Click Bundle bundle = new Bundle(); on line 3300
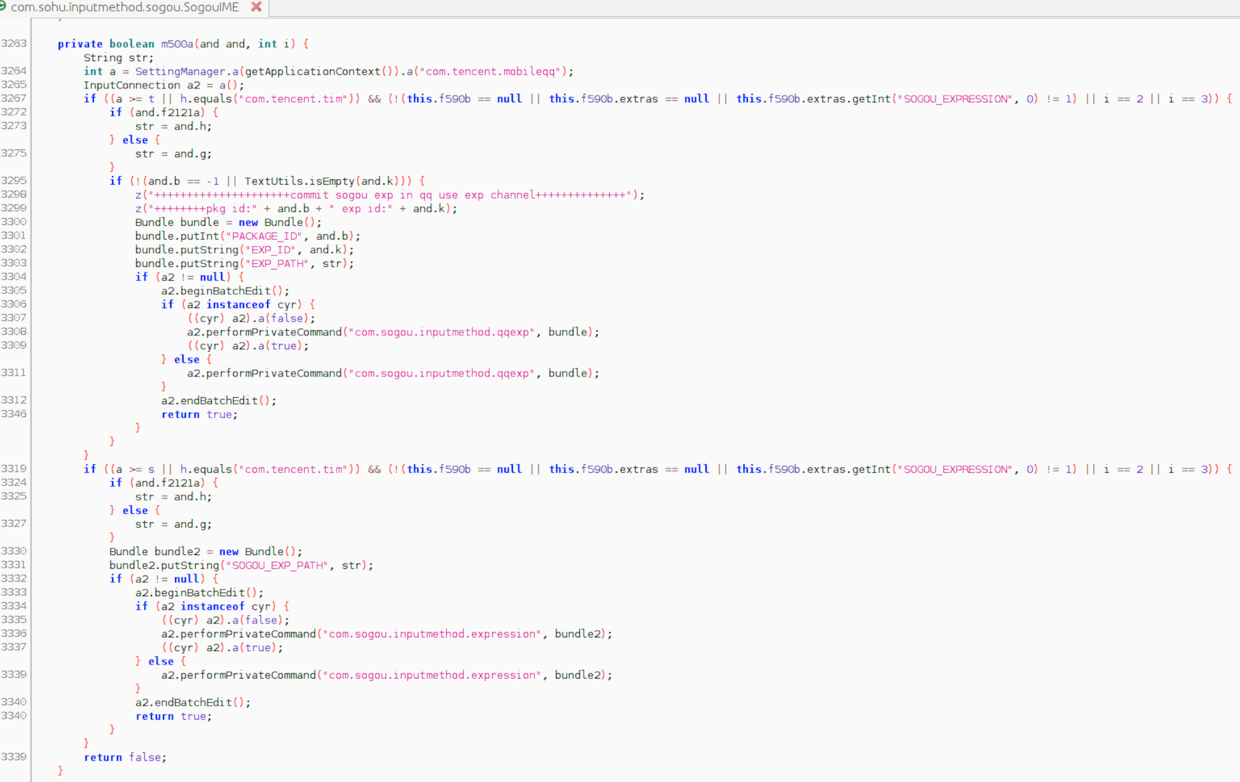This screenshot has height=782, width=1240. (x=229, y=223)
